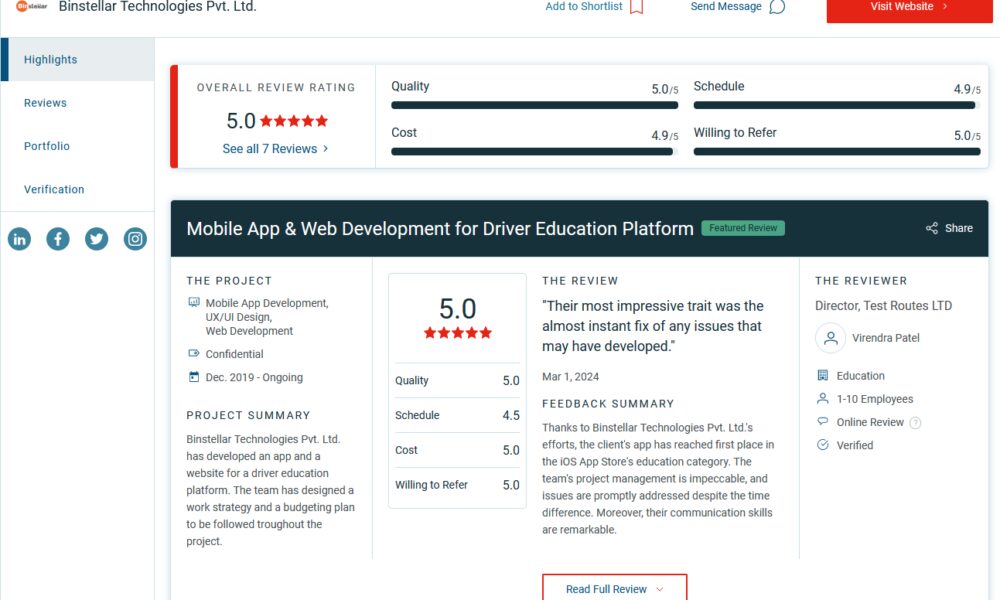Screen dimensions: 1000x600
Task: Open the Instagram social icon
Action: click(x=135, y=239)
